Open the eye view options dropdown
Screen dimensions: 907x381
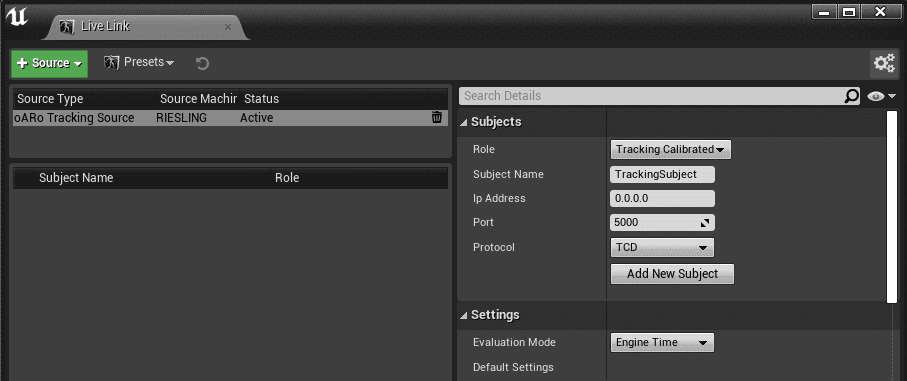coord(881,96)
